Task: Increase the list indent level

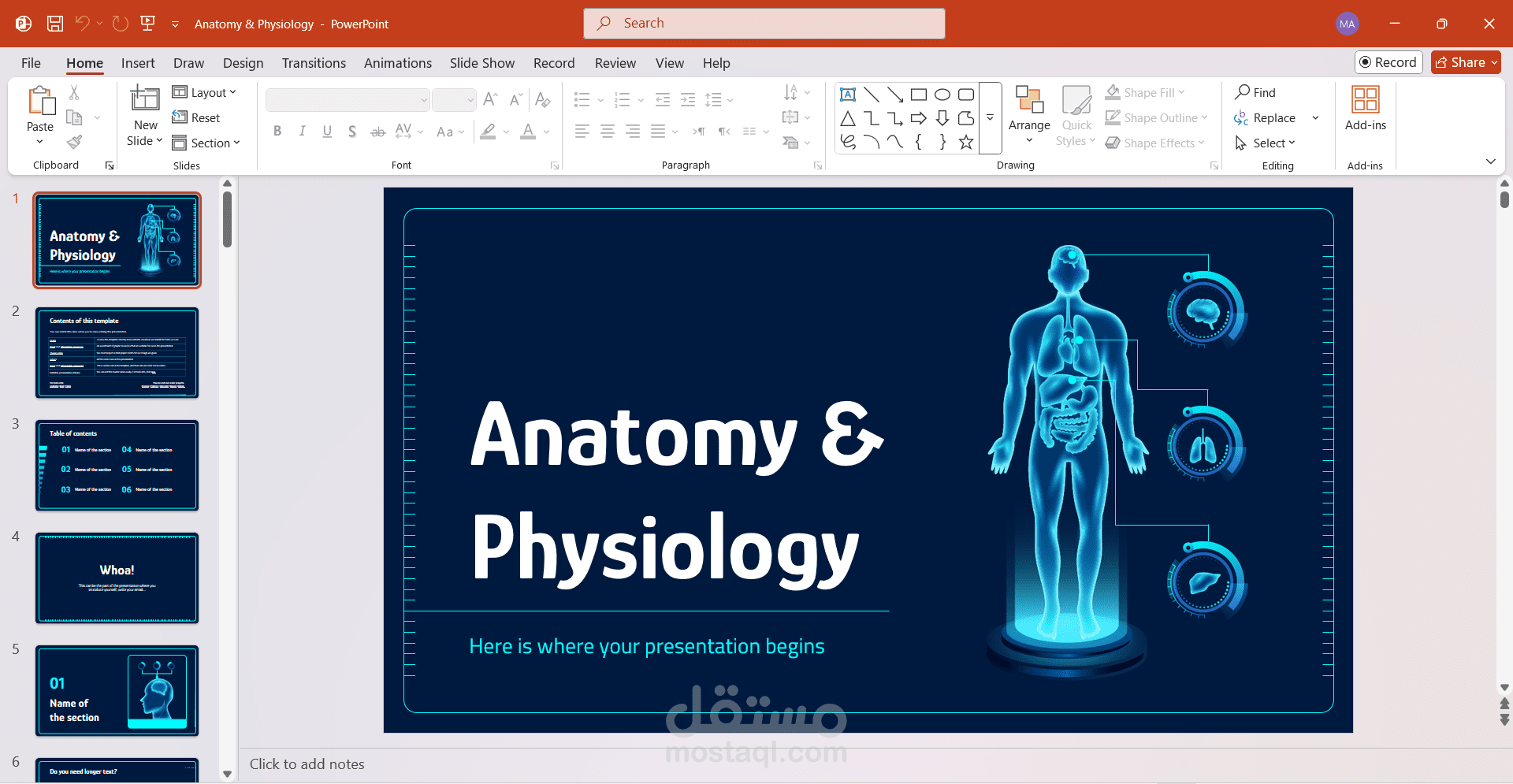Action: [688, 99]
